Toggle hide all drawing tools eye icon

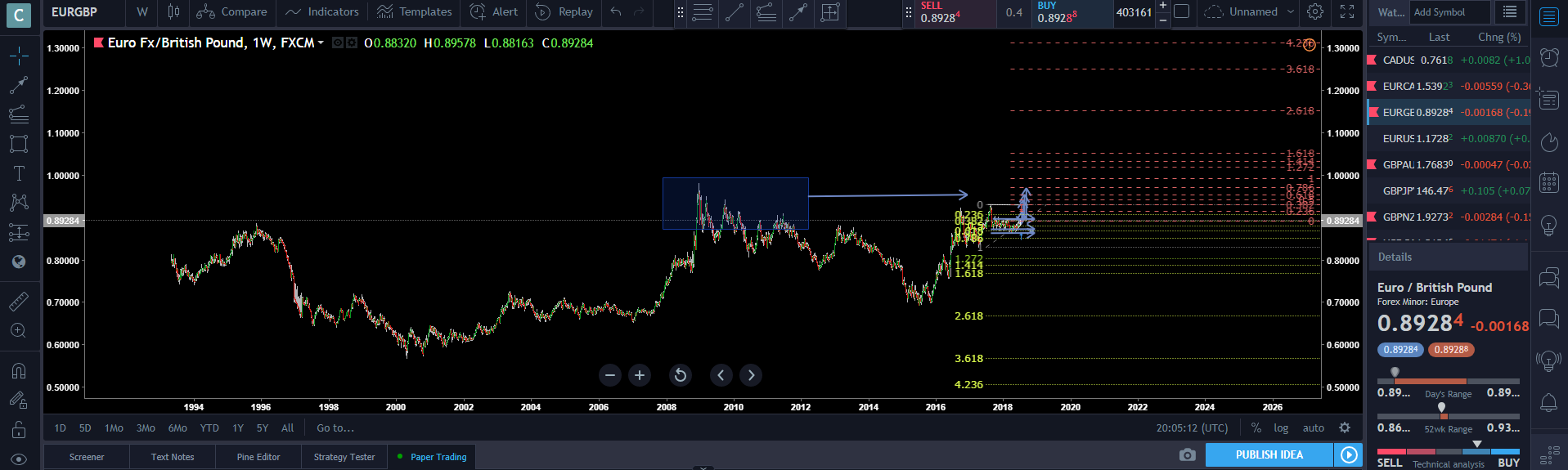19,459
